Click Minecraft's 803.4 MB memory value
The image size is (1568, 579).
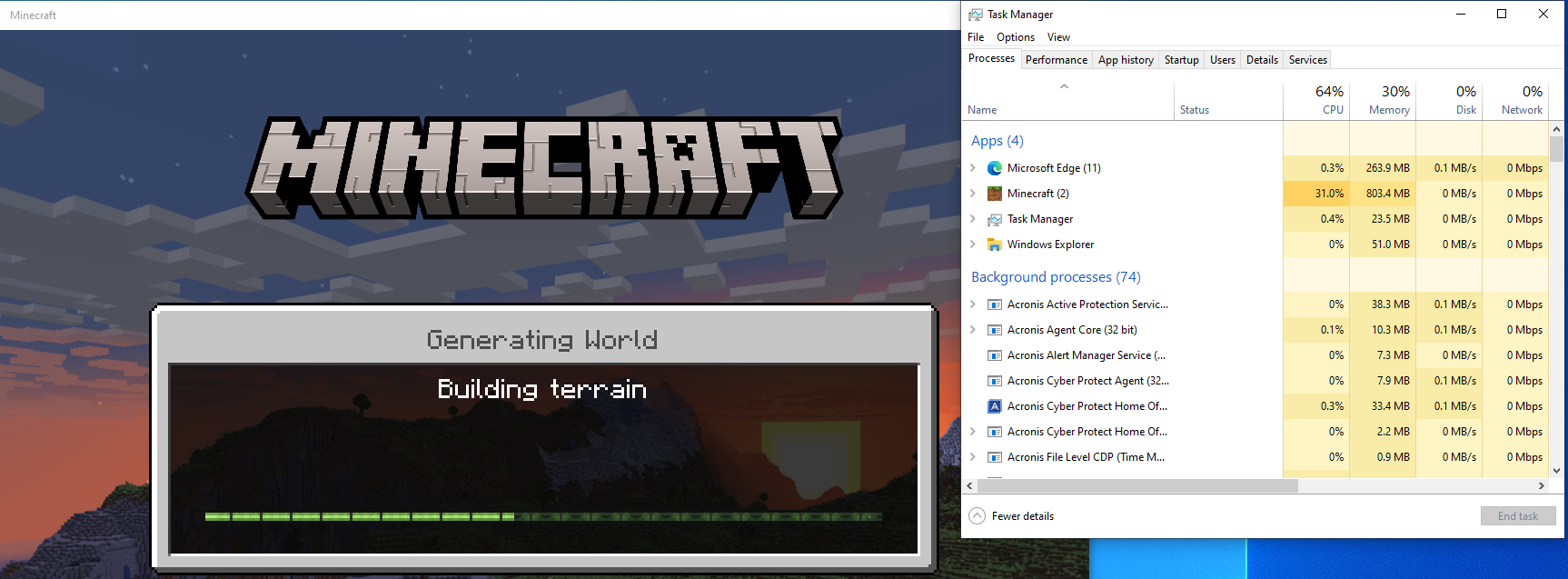coord(1388,194)
